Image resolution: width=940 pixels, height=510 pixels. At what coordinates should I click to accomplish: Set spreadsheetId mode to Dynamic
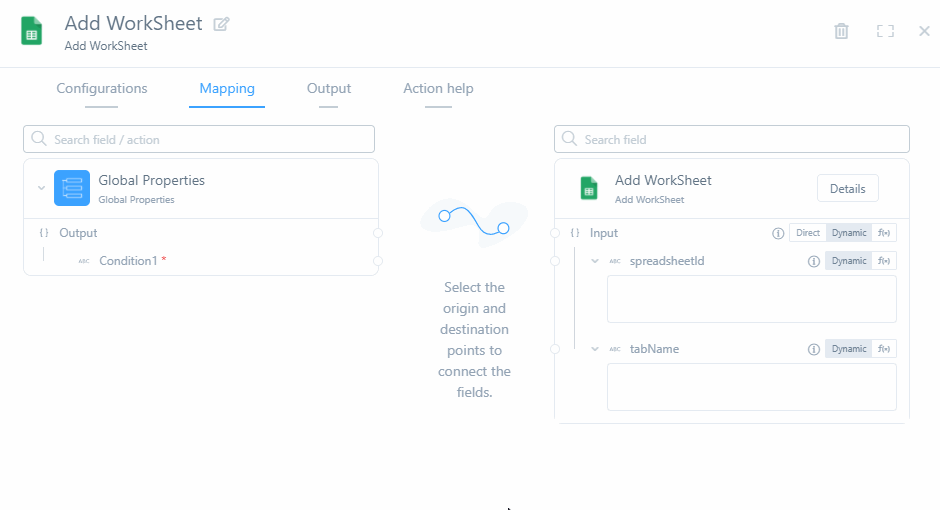click(849, 261)
